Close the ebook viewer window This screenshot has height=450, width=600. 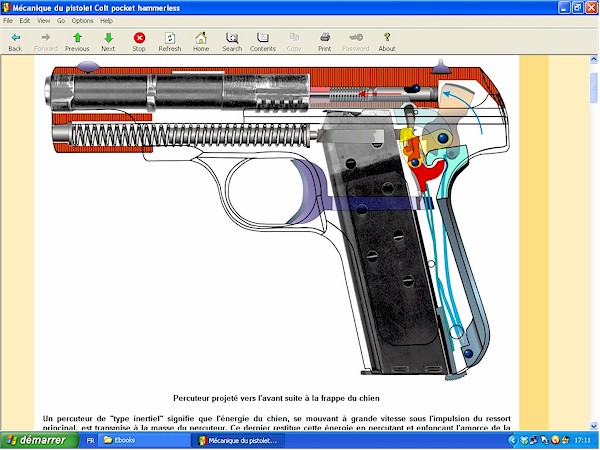pyautogui.click(x=592, y=8)
